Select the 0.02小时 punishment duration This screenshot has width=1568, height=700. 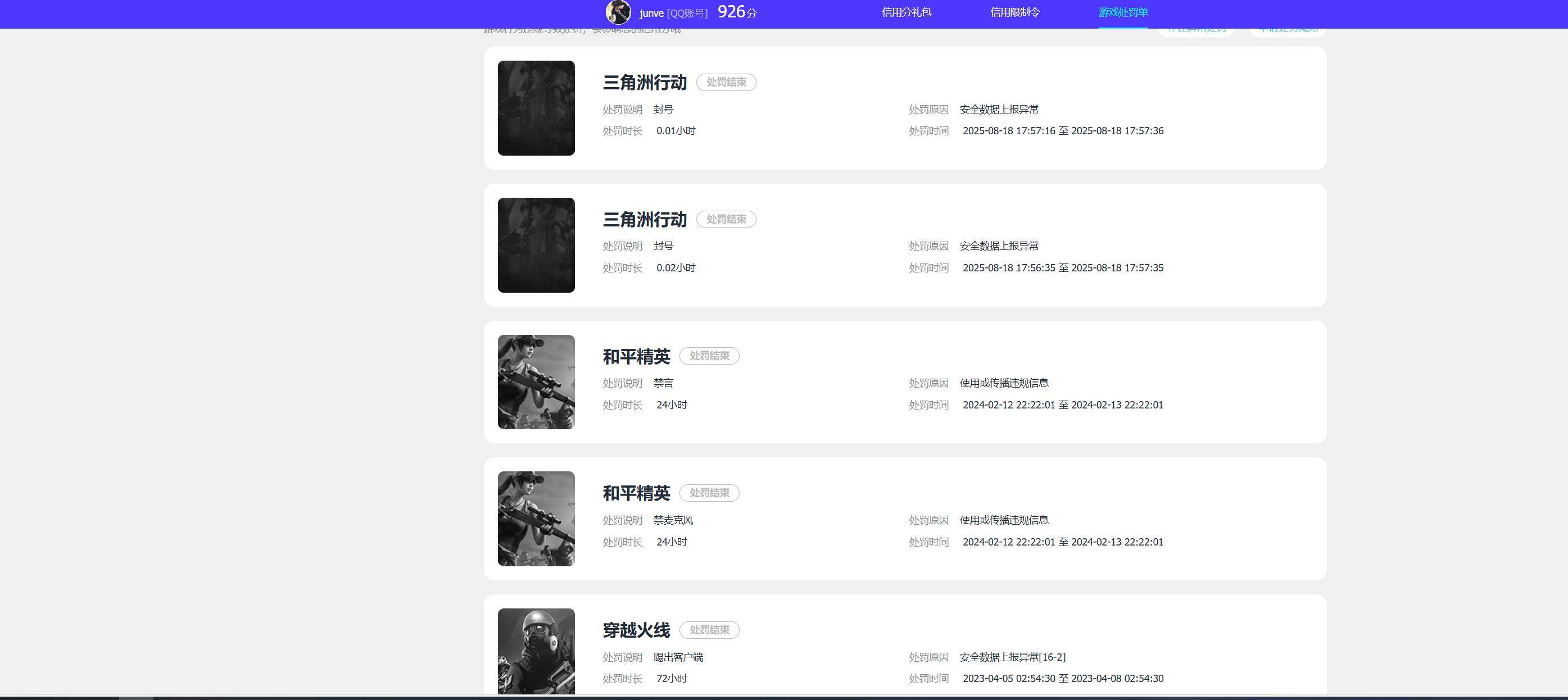[676, 268]
